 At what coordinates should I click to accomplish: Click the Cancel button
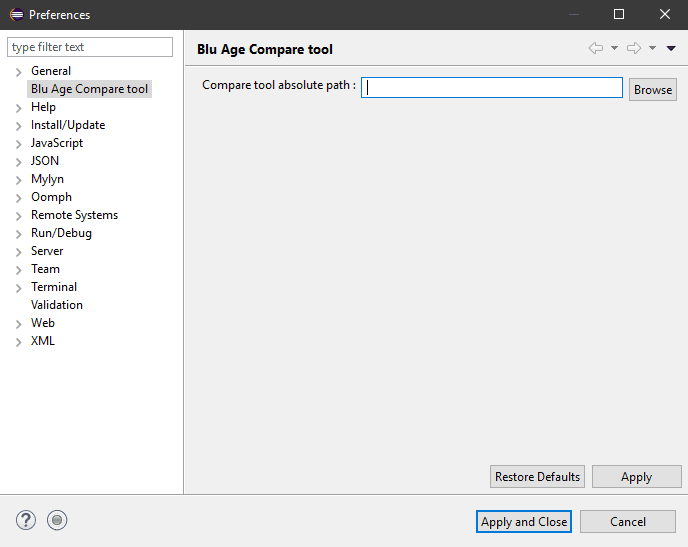pos(628,522)
